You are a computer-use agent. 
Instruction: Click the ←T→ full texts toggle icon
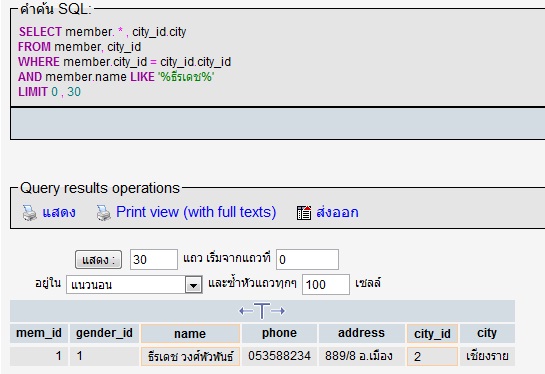262,311
